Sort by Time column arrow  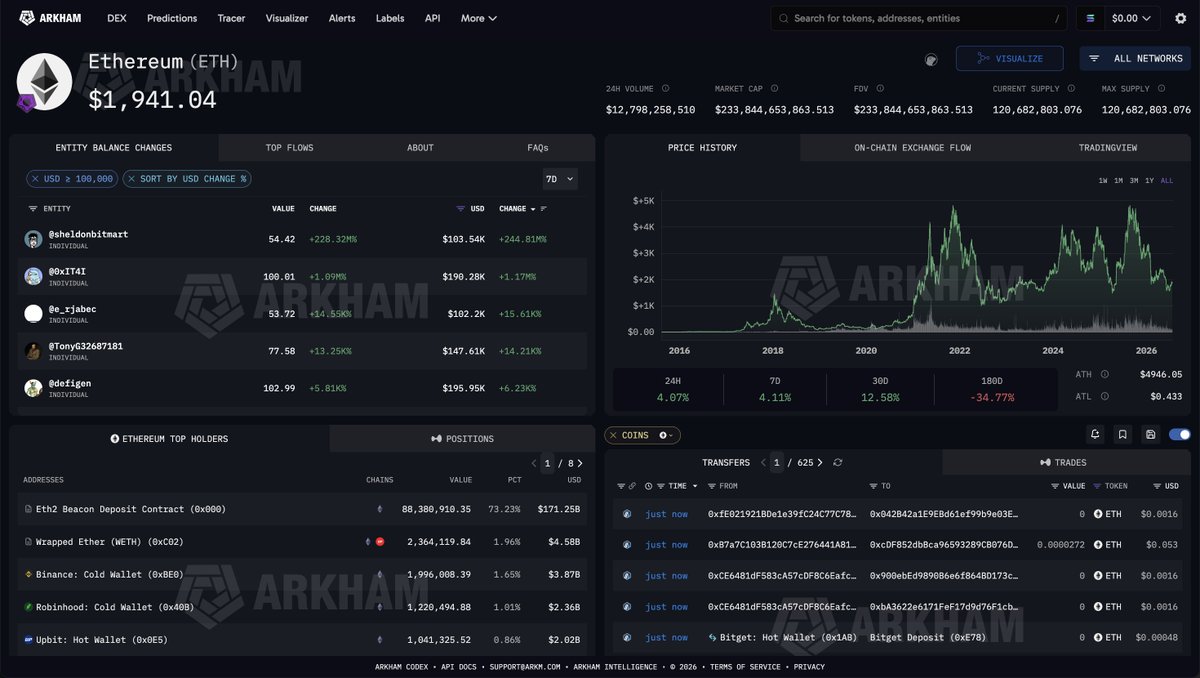[x=695, y=486]
